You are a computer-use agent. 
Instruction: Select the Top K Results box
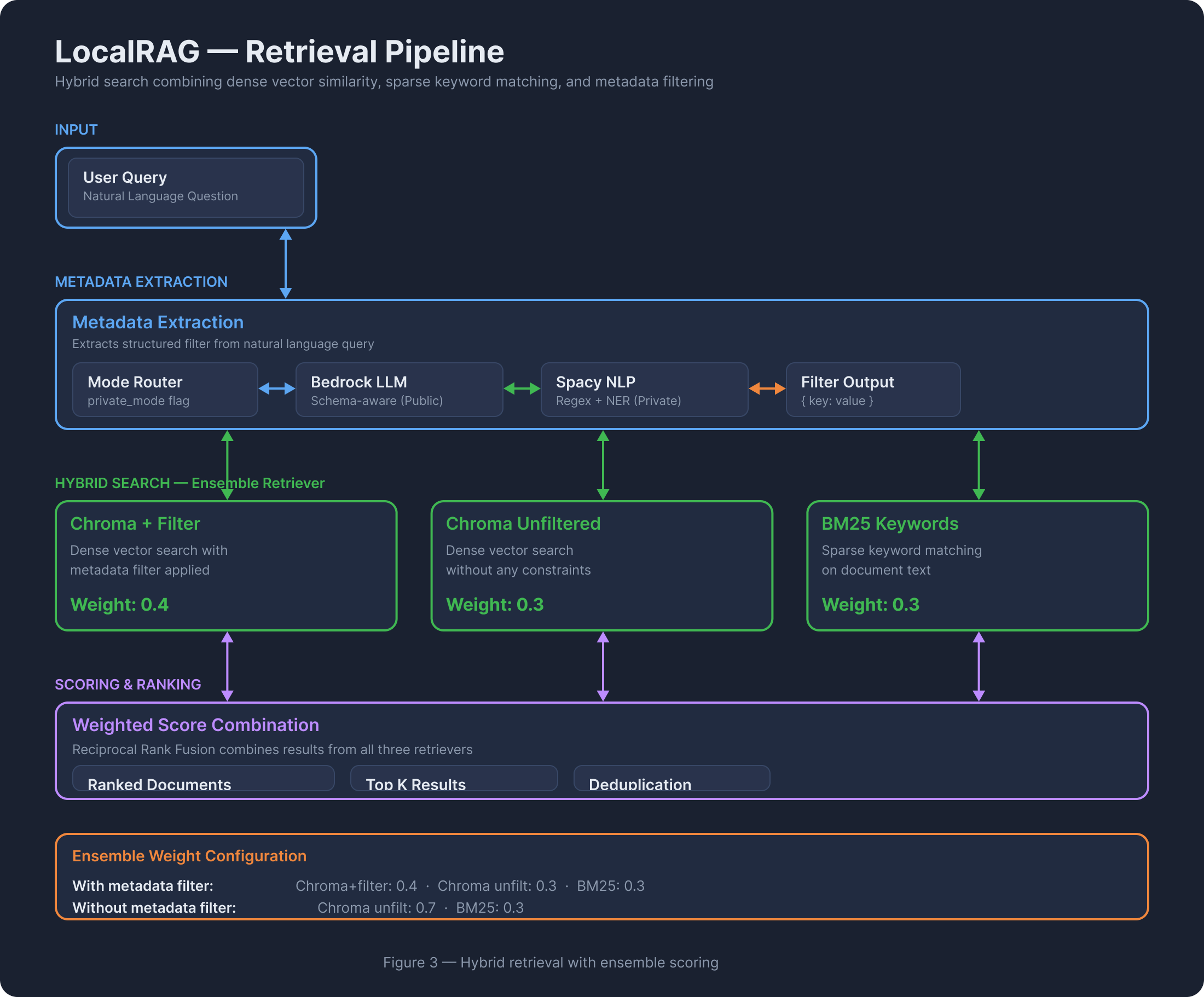tap(454, 778)
